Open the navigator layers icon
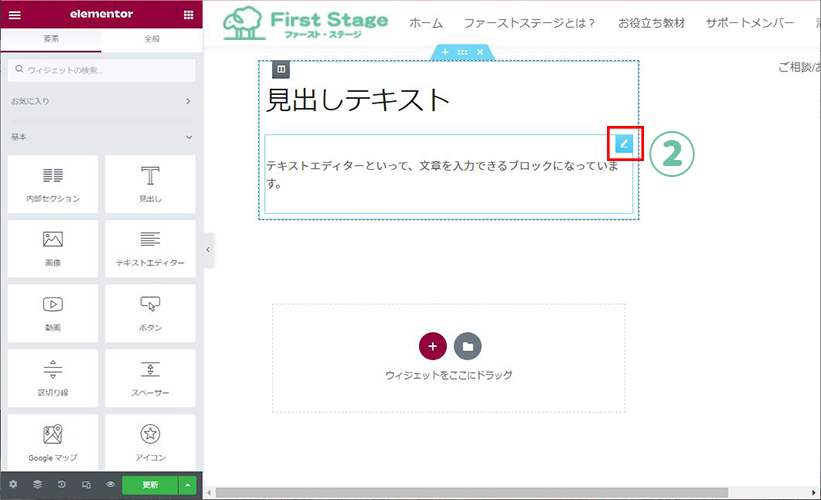 pyautogui.click(x=37, y=485)
